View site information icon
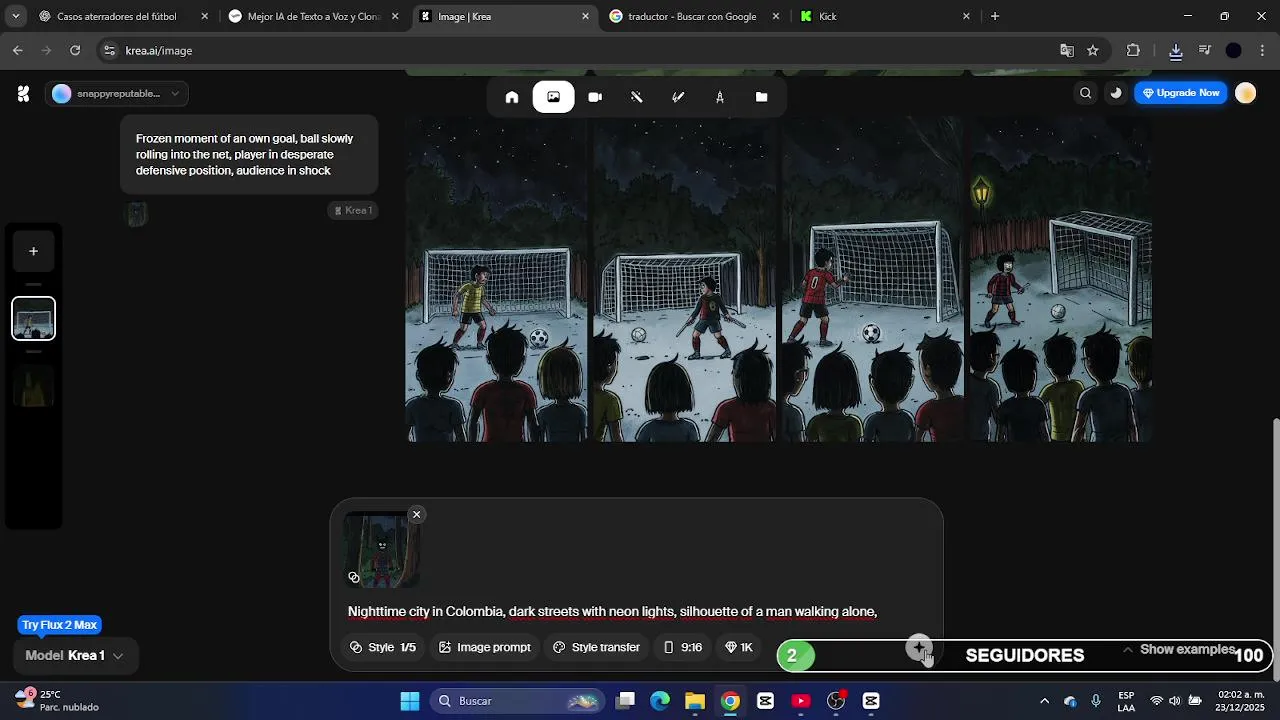The height and width of the screenshot is (720, 1280). [x=109, y=50]
